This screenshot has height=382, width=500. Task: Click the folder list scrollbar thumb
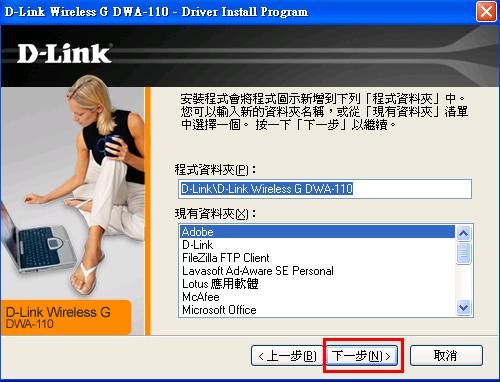464,253
